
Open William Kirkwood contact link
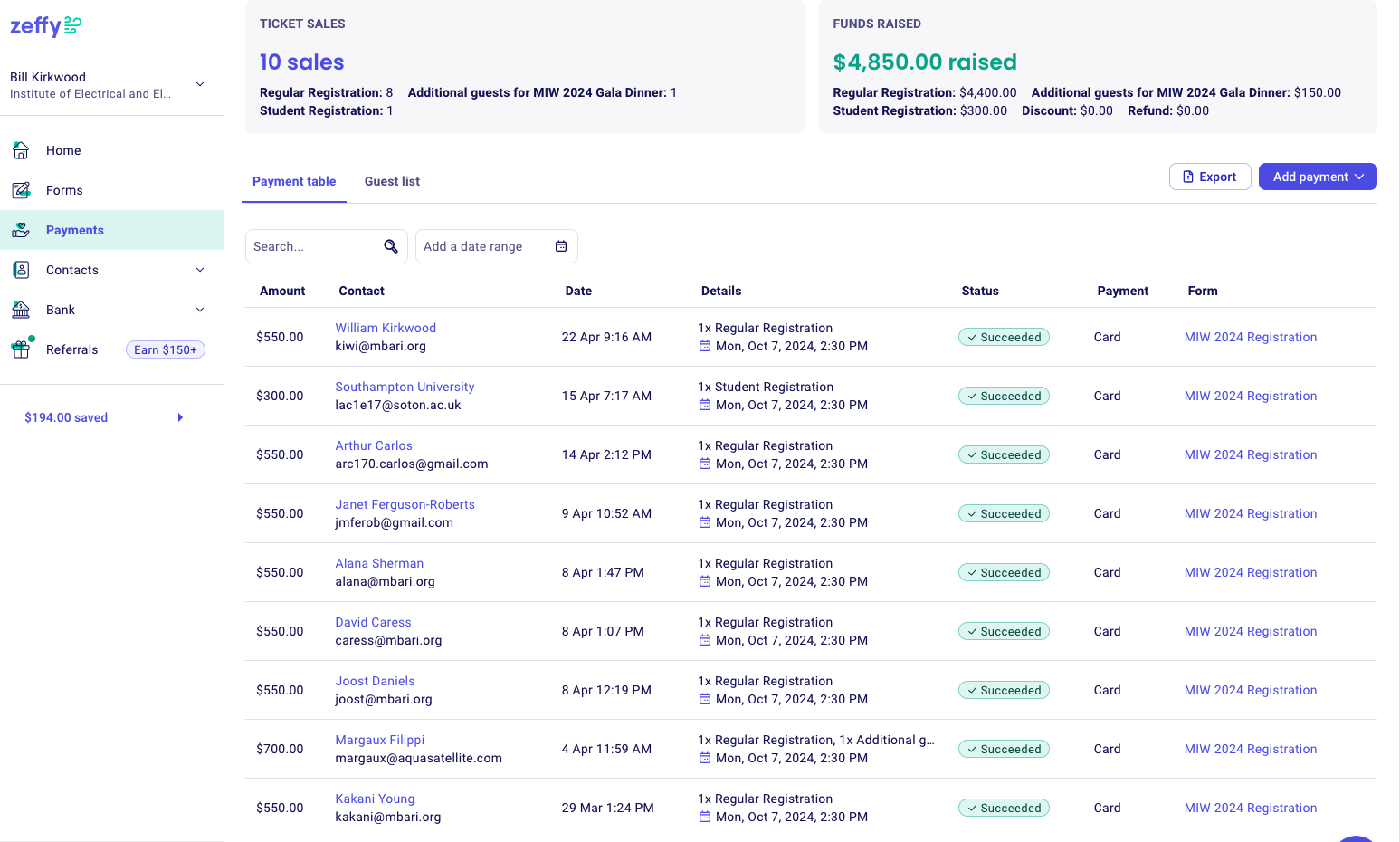point(386,328)
